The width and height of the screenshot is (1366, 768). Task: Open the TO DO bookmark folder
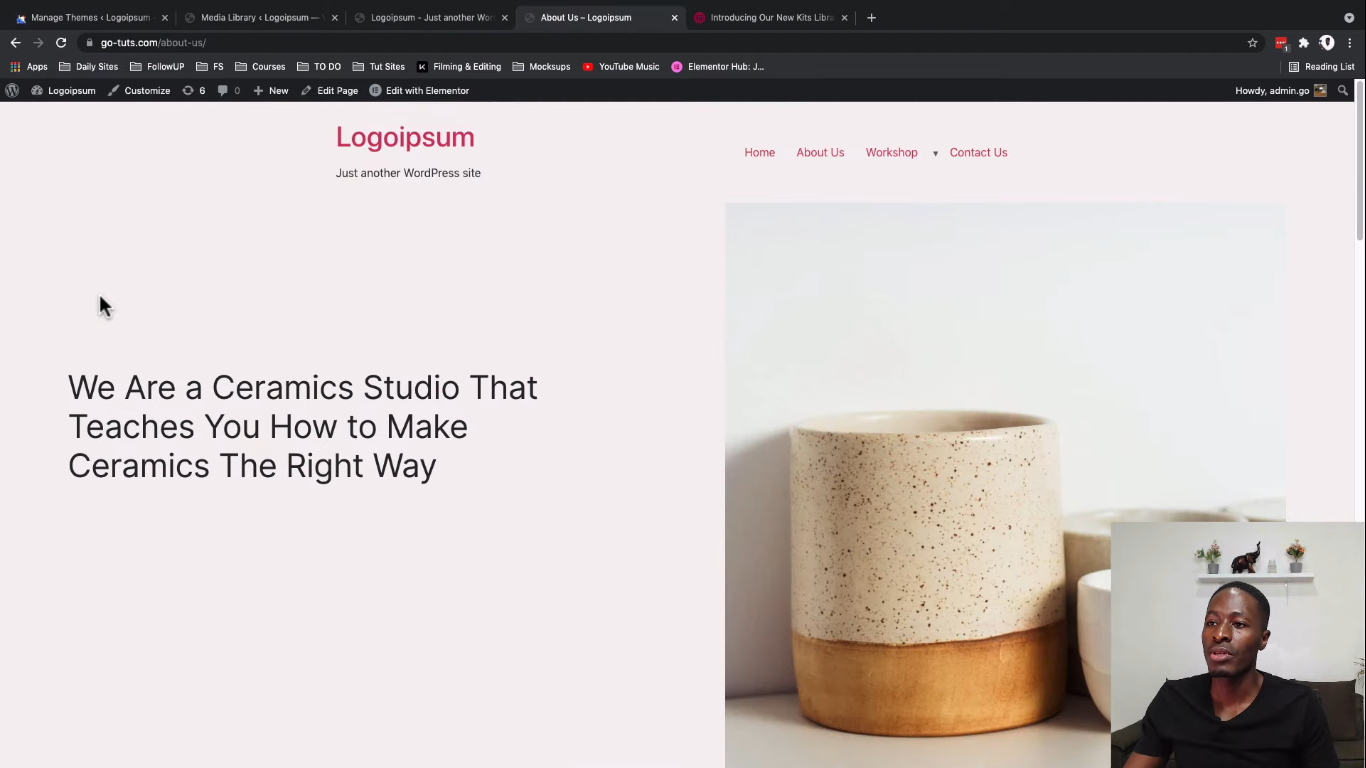(319, 67)
